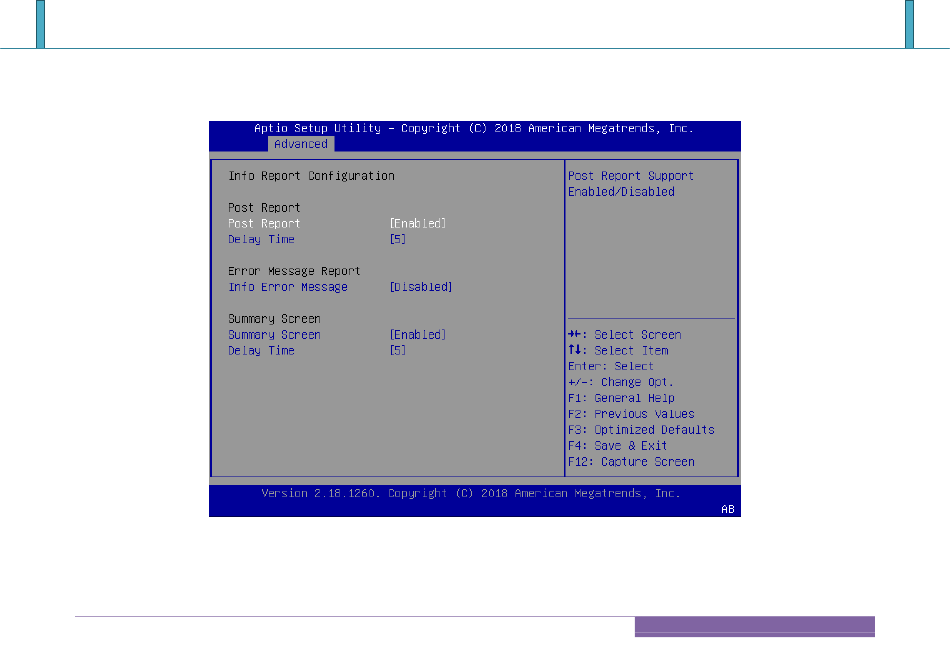Select the Advanced tab
The width and height of the screenshot is (950, 672).
click(301, 144)
